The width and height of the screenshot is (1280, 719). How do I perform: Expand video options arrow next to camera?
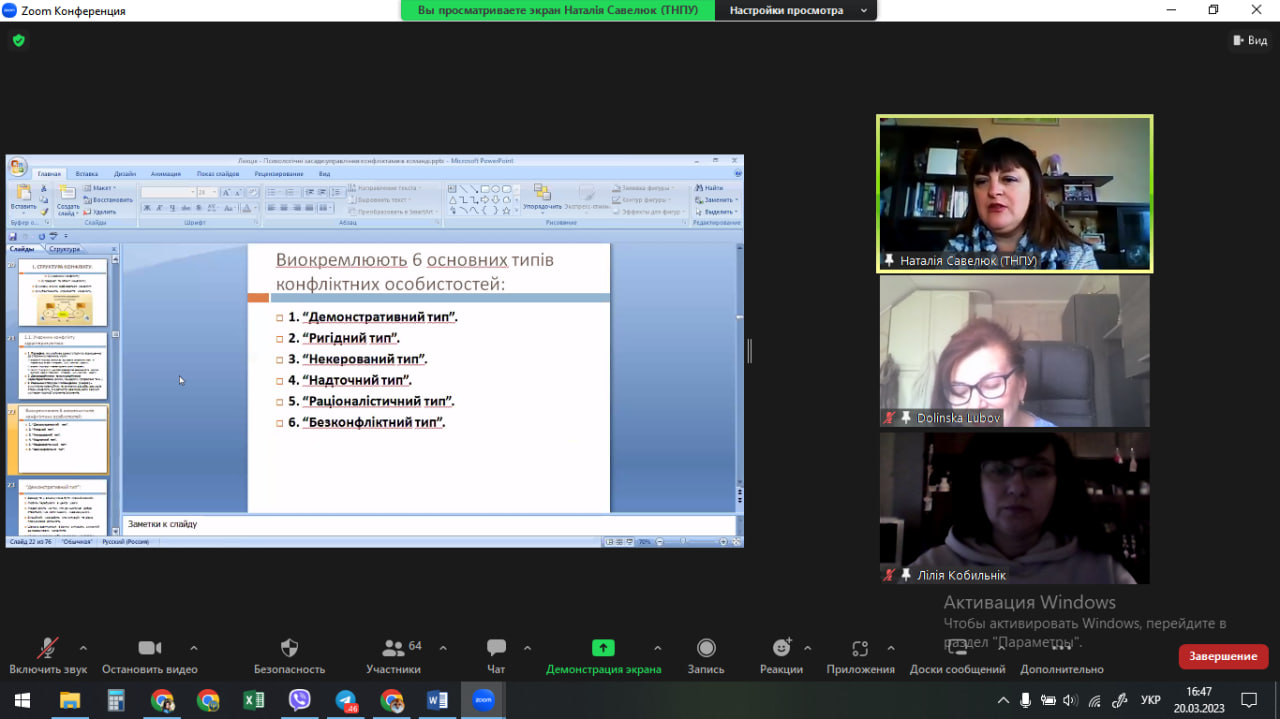tap(193, 647)
